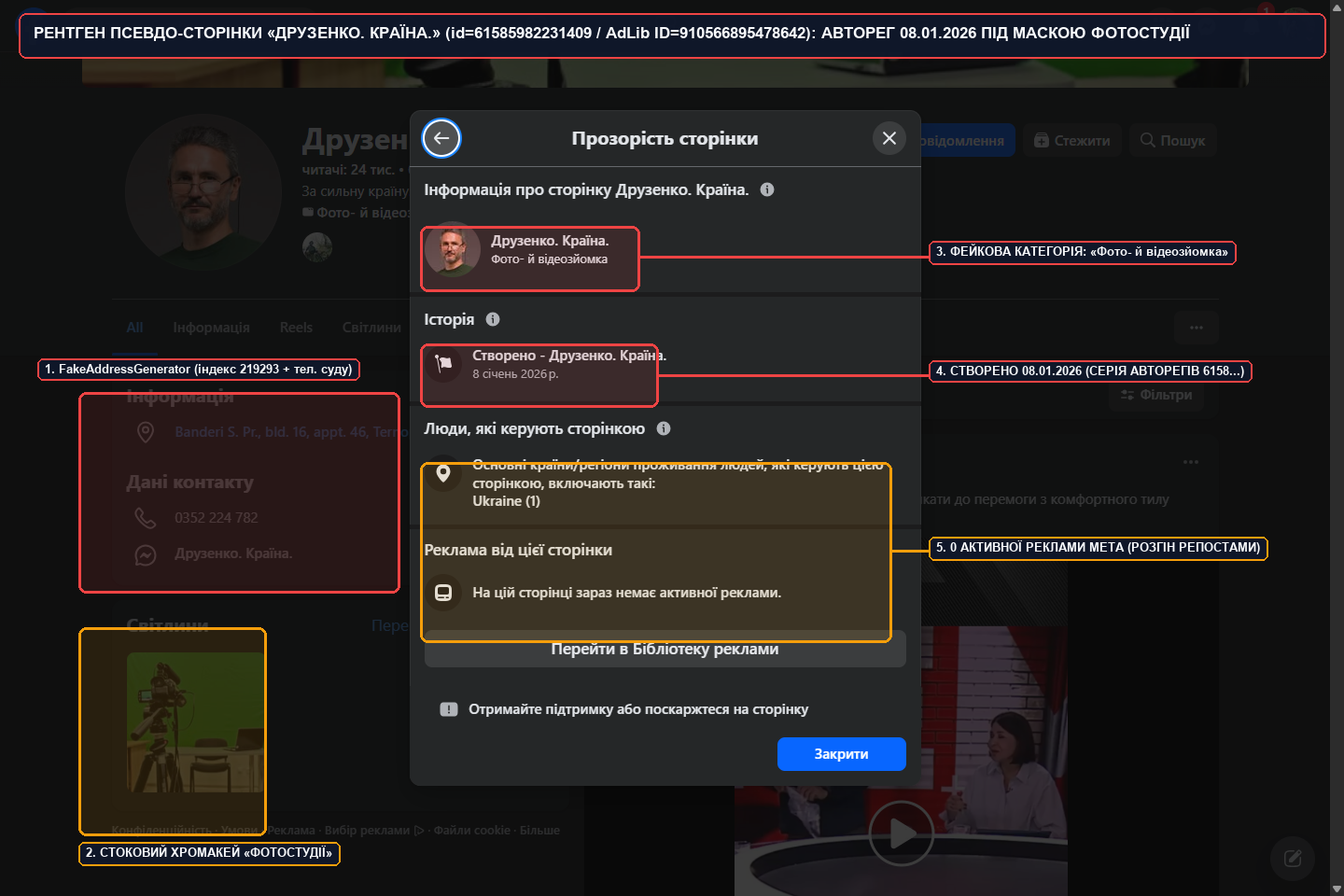Screen dimensions: 1344x896
Task: Click Друзенко. Країна. page avatar in dialog
Action: point(453,249)
